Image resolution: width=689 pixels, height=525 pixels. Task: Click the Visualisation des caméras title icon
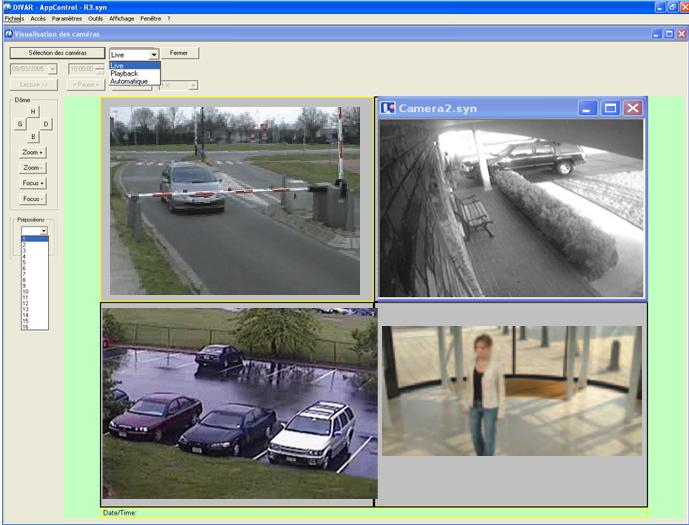tap(8, 34)
